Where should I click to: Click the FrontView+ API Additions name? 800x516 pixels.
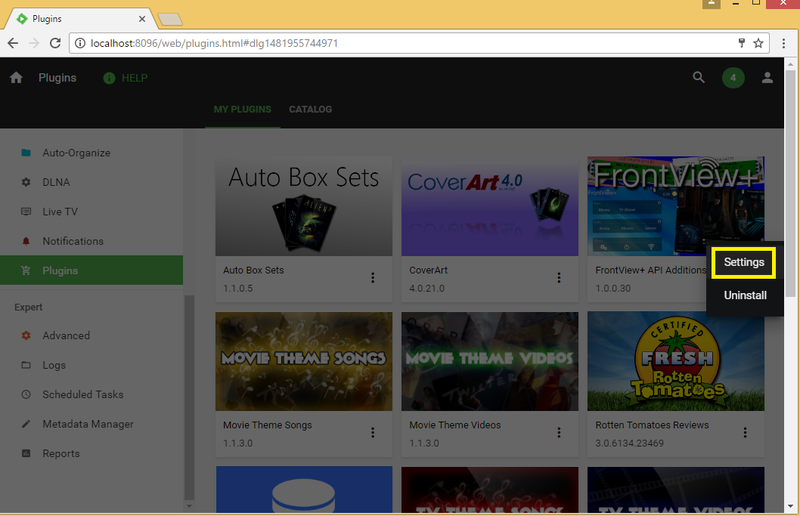coord(651,271)
